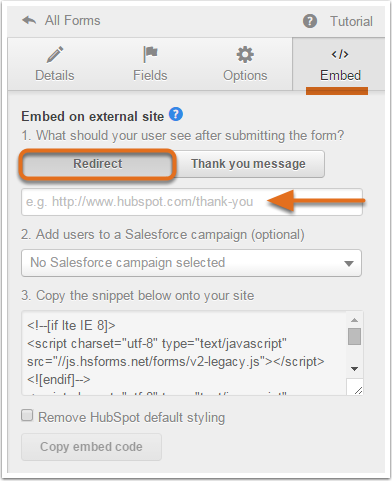This screenshot has width=392, height=481.
Task: Click the back arrow beside All Forms
Action: pyautogui.click(x=29, y=21)
